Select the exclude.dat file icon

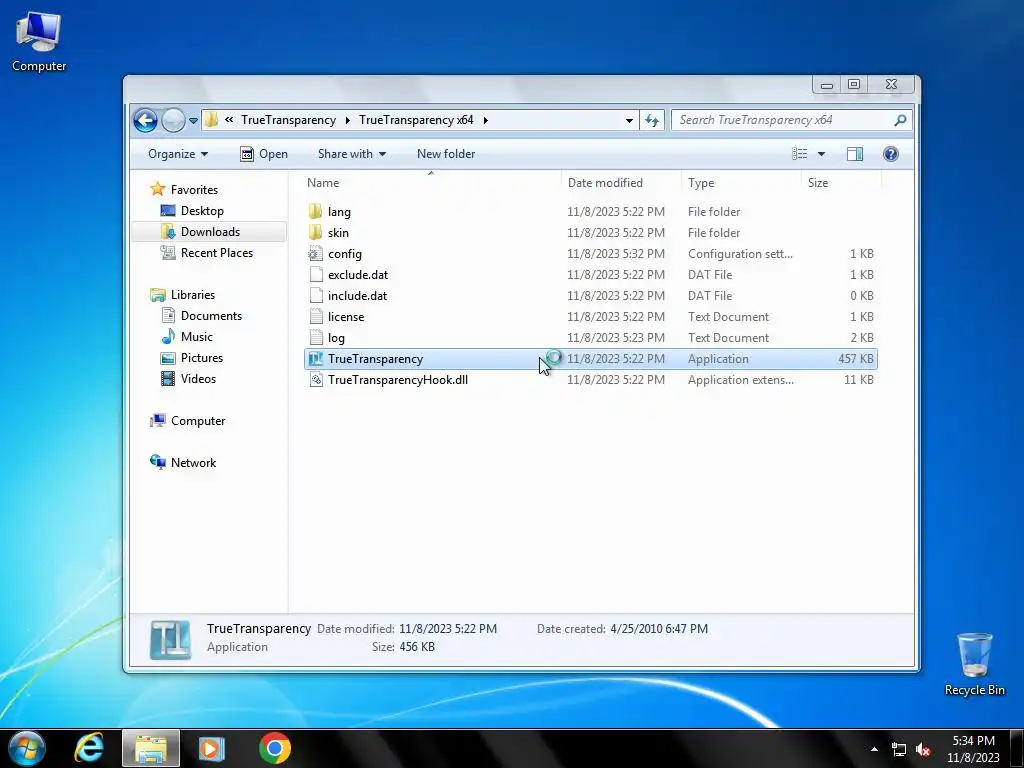pos(315,274)
